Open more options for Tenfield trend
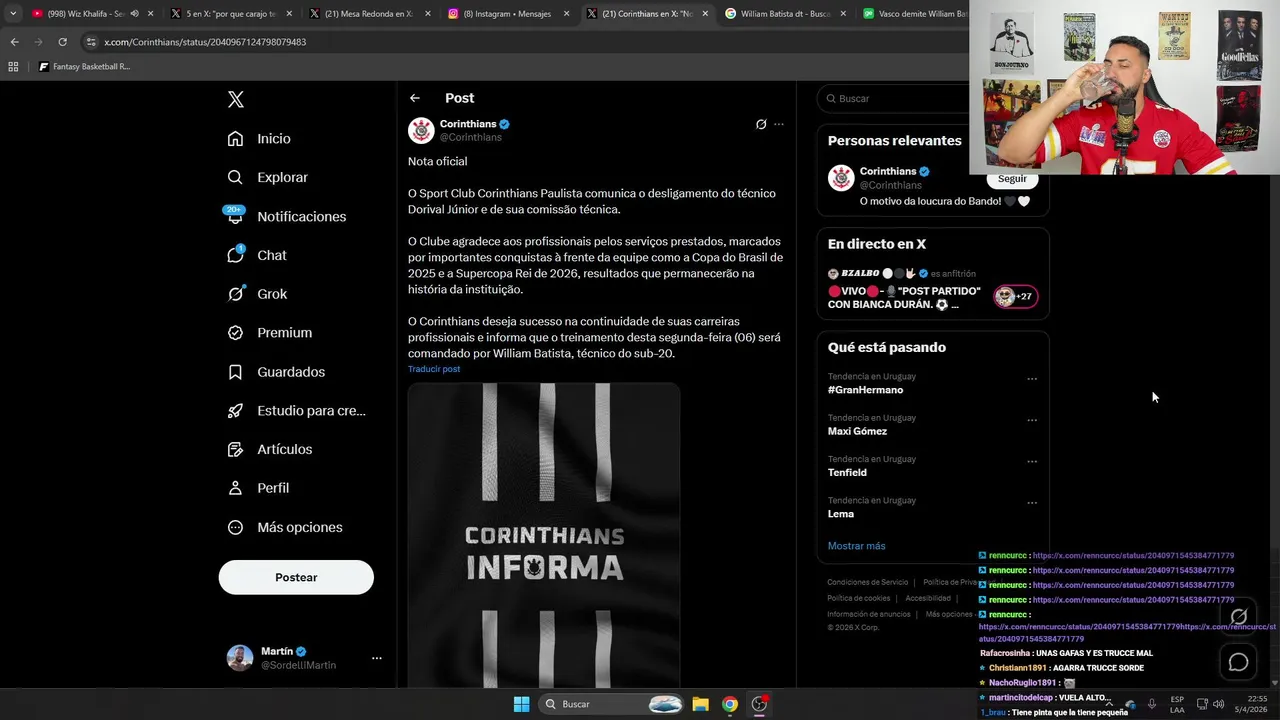 1032,462
